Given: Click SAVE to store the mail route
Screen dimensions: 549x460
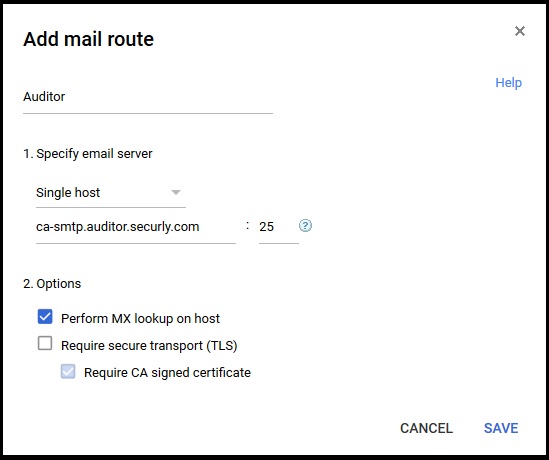Looking at the screenshot, I should 501,428.
